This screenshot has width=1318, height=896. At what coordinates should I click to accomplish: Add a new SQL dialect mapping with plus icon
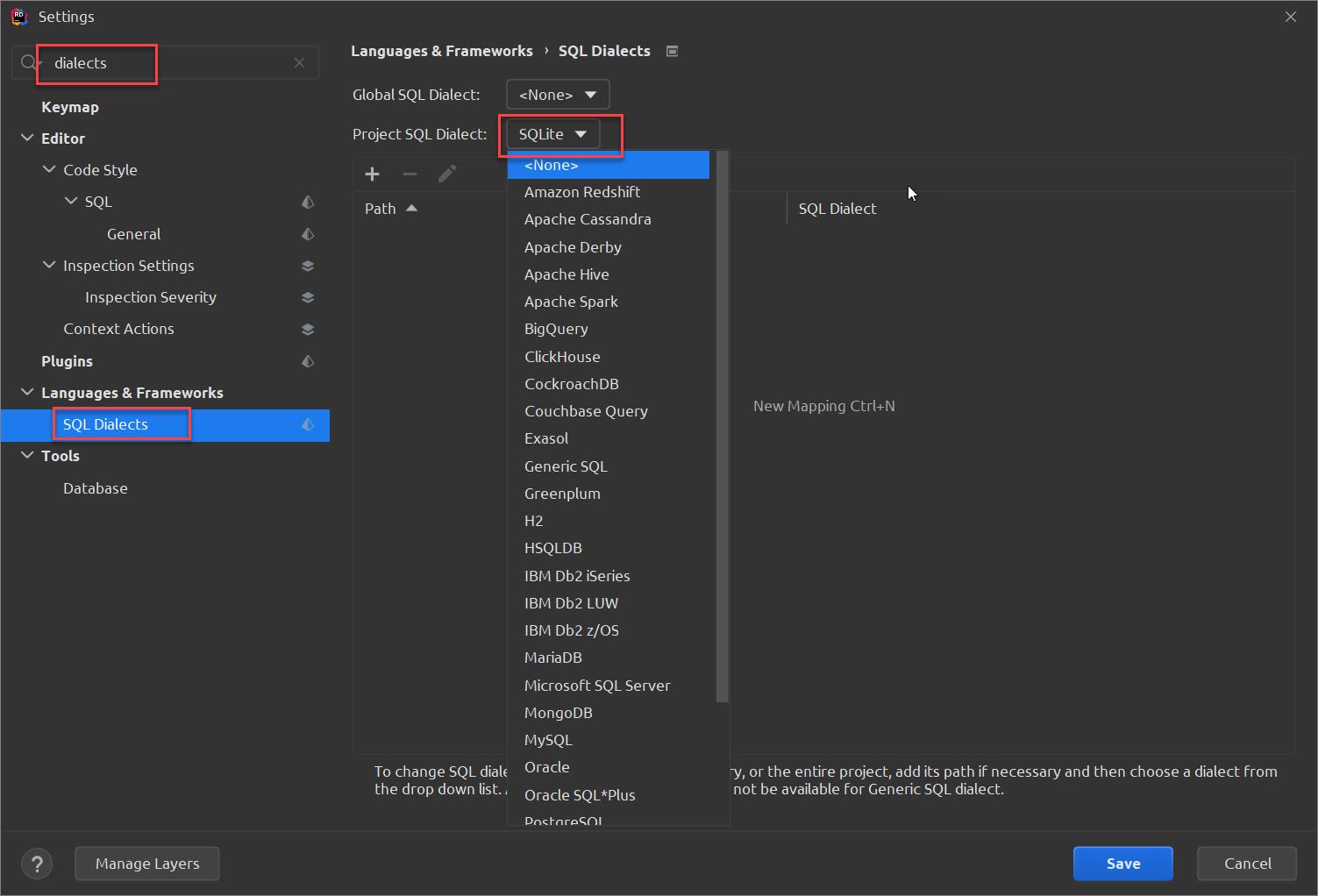pos(373,174)
